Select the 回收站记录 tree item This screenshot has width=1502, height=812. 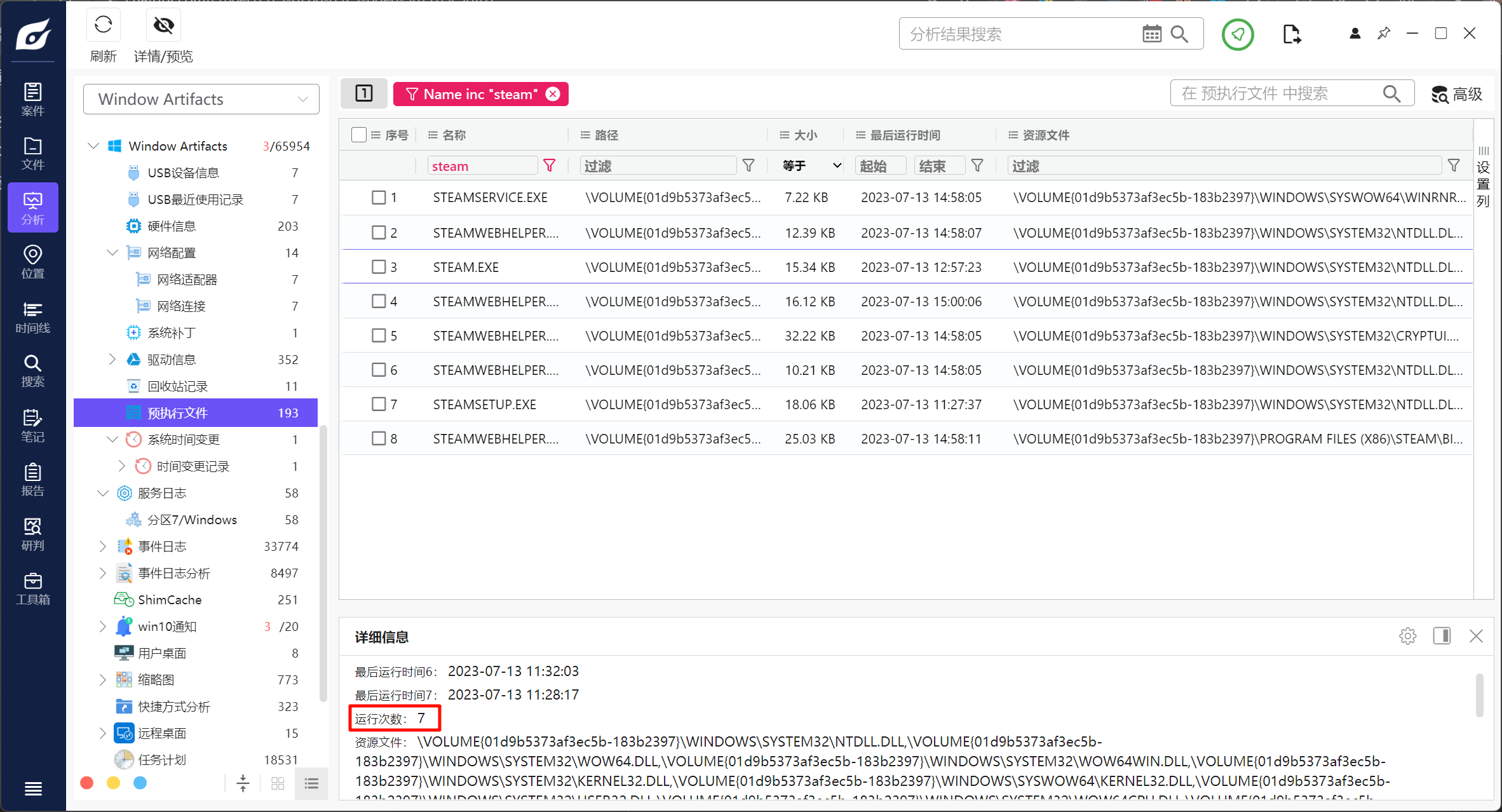point(177,386)
